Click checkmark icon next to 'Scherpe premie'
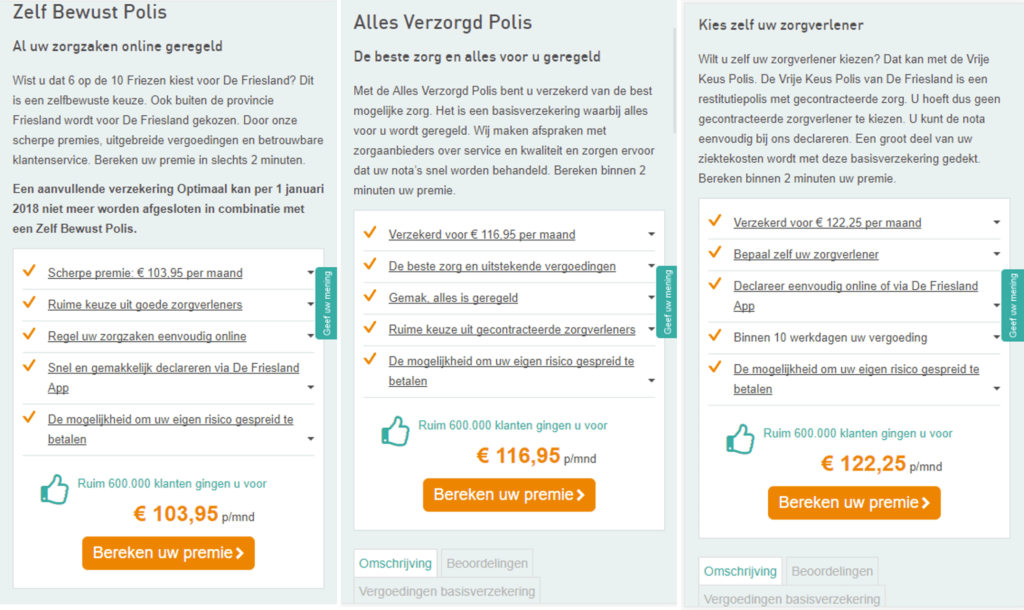This screenshot has width=1024, height=610. [29, 272]
